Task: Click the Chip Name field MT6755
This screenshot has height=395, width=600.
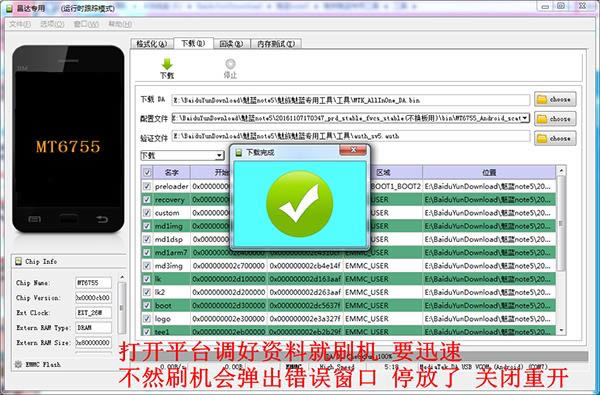Action: (93, 283)
